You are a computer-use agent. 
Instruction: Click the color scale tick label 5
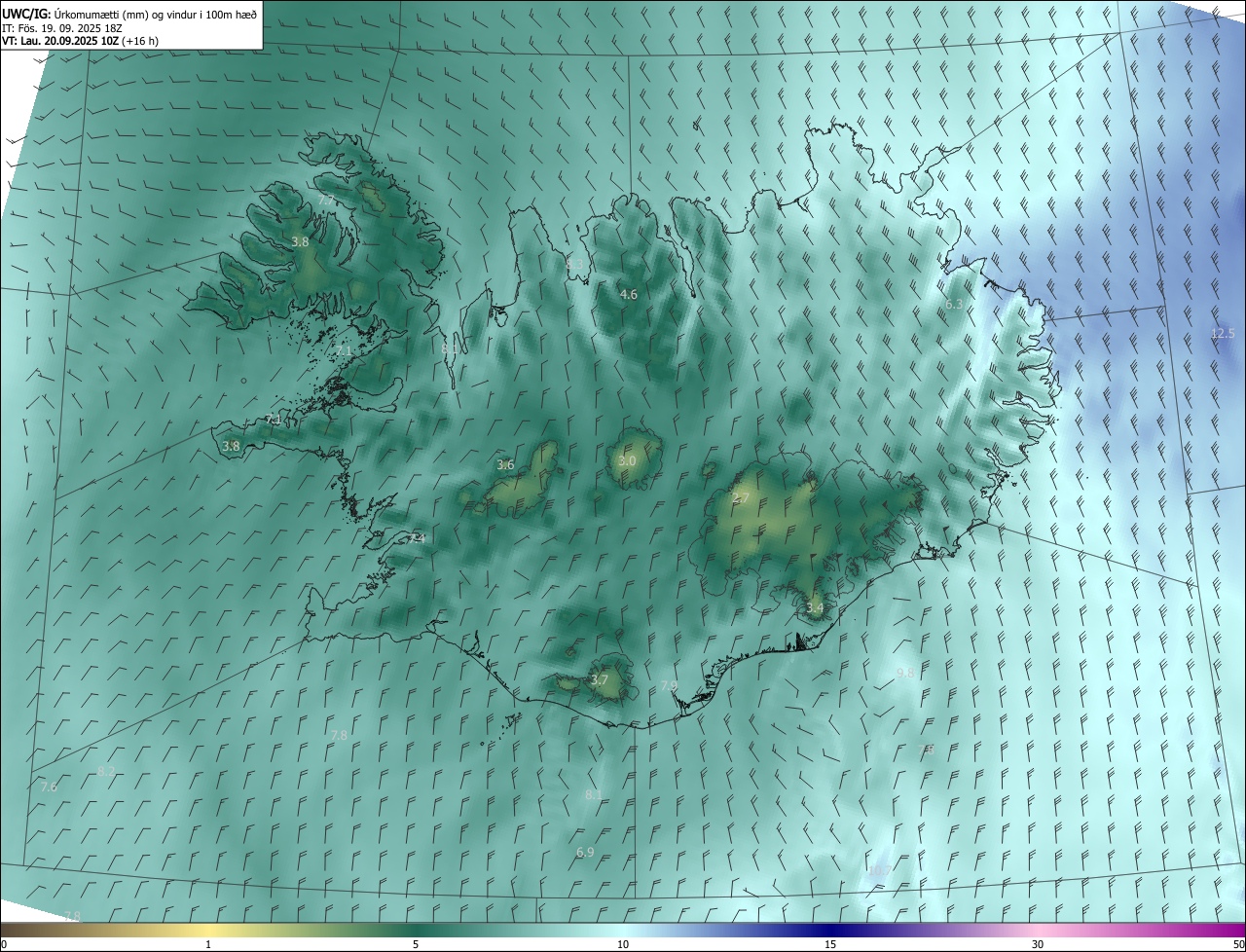[x=416, y=944]
